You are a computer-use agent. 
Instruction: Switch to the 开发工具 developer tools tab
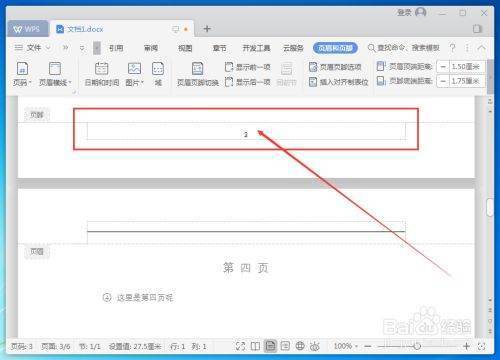click(x=256, y=48)
